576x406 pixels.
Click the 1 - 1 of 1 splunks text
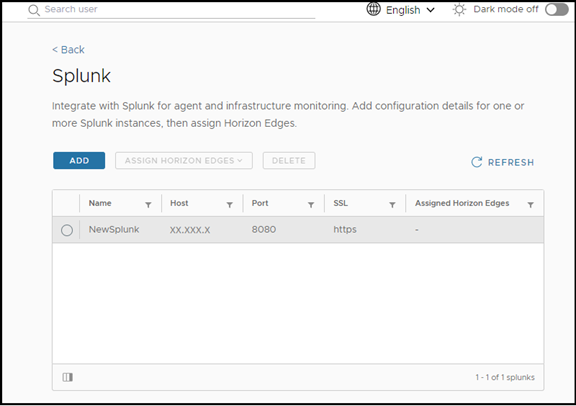(505, 377)
